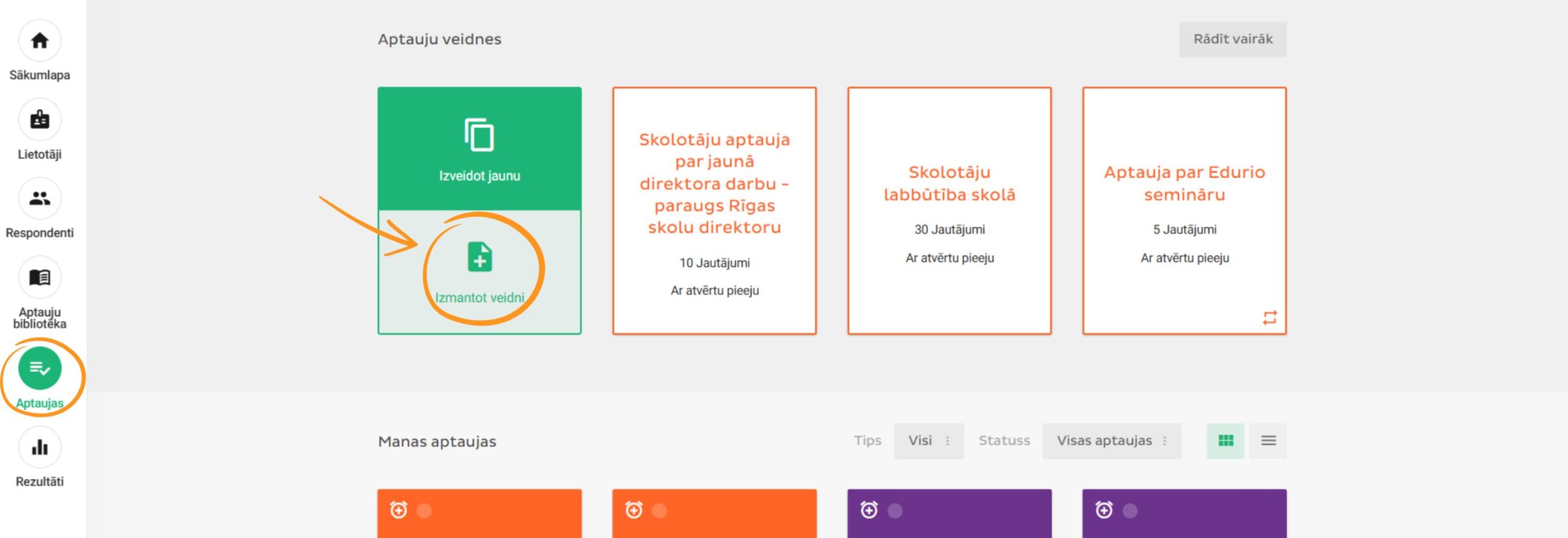
Task: Expand the Tips 'Visi' dropdown
Action: (x=929, y=441)
